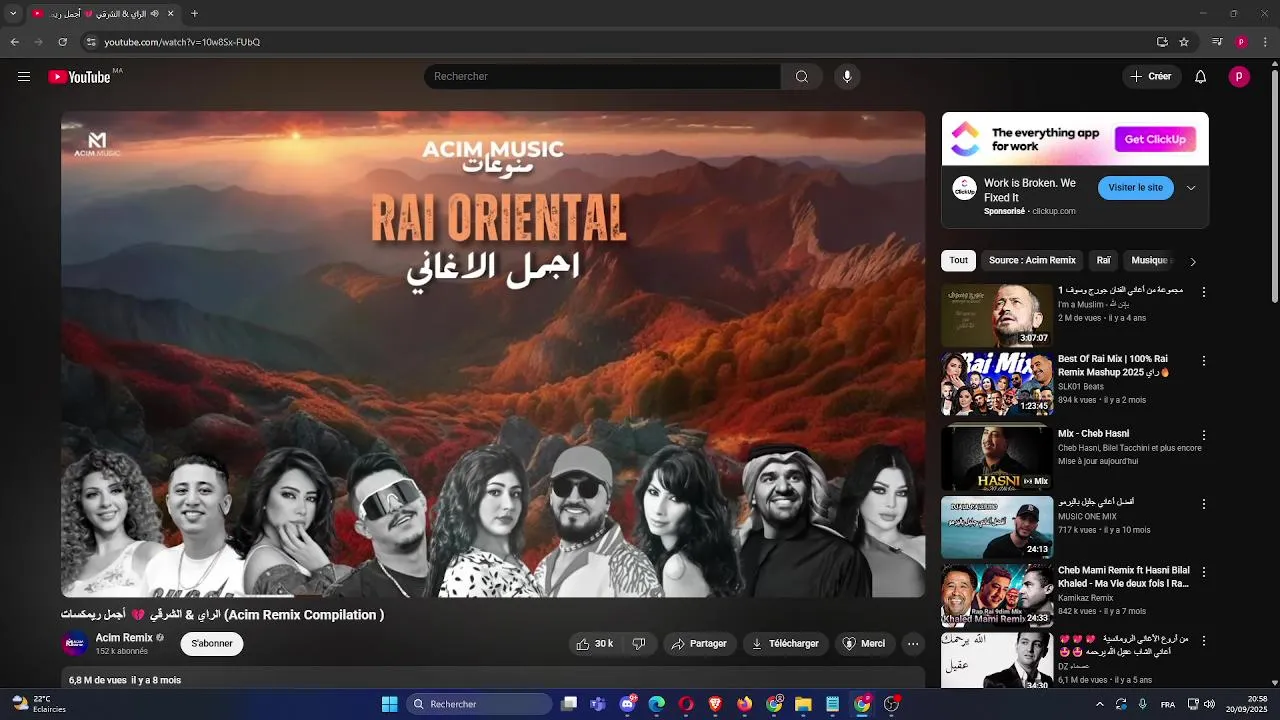Click Visiter le site button
The image size is (1280, 720).
click(1135, 188)
